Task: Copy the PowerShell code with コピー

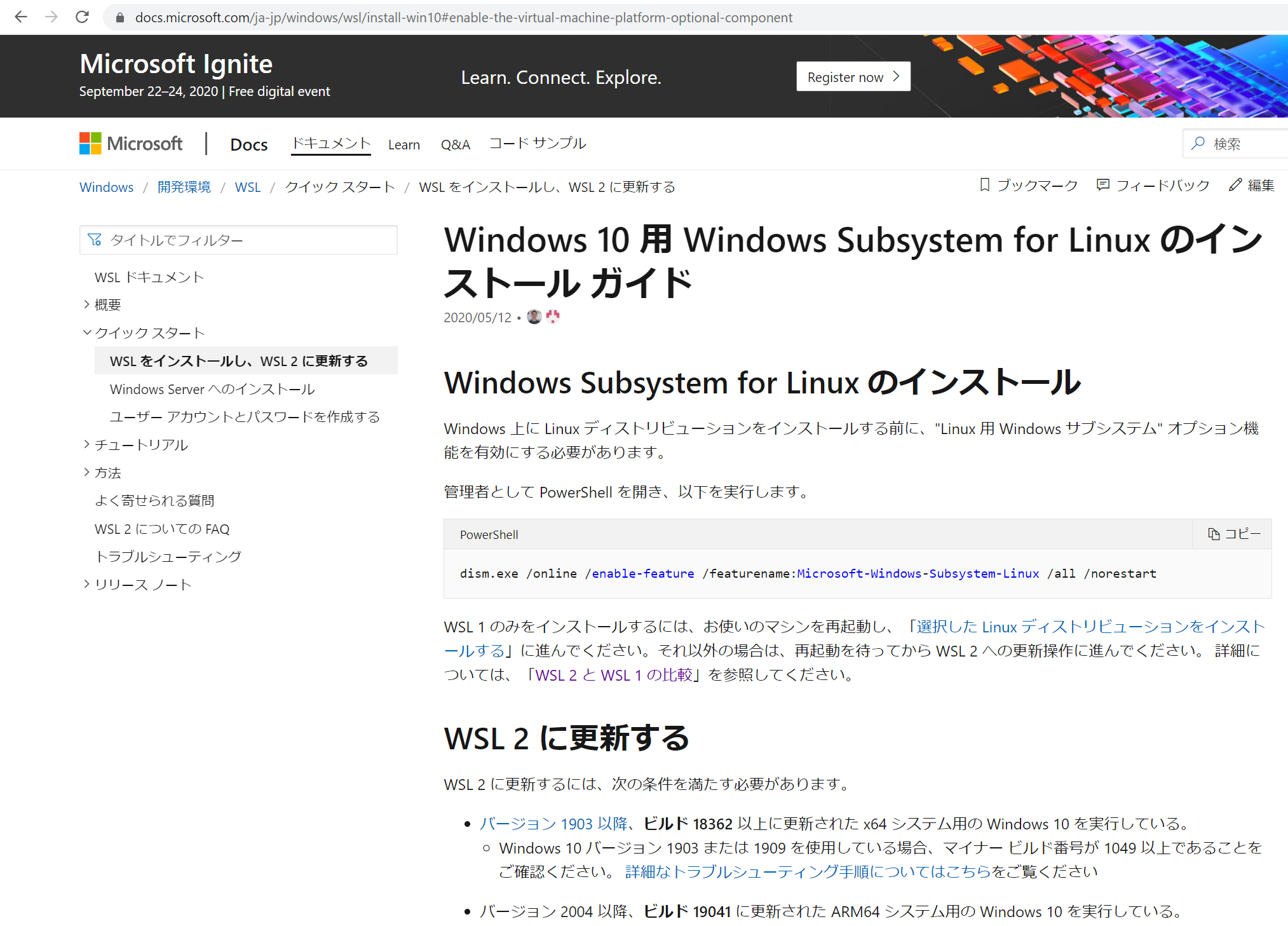Action: click(1233, 534)
